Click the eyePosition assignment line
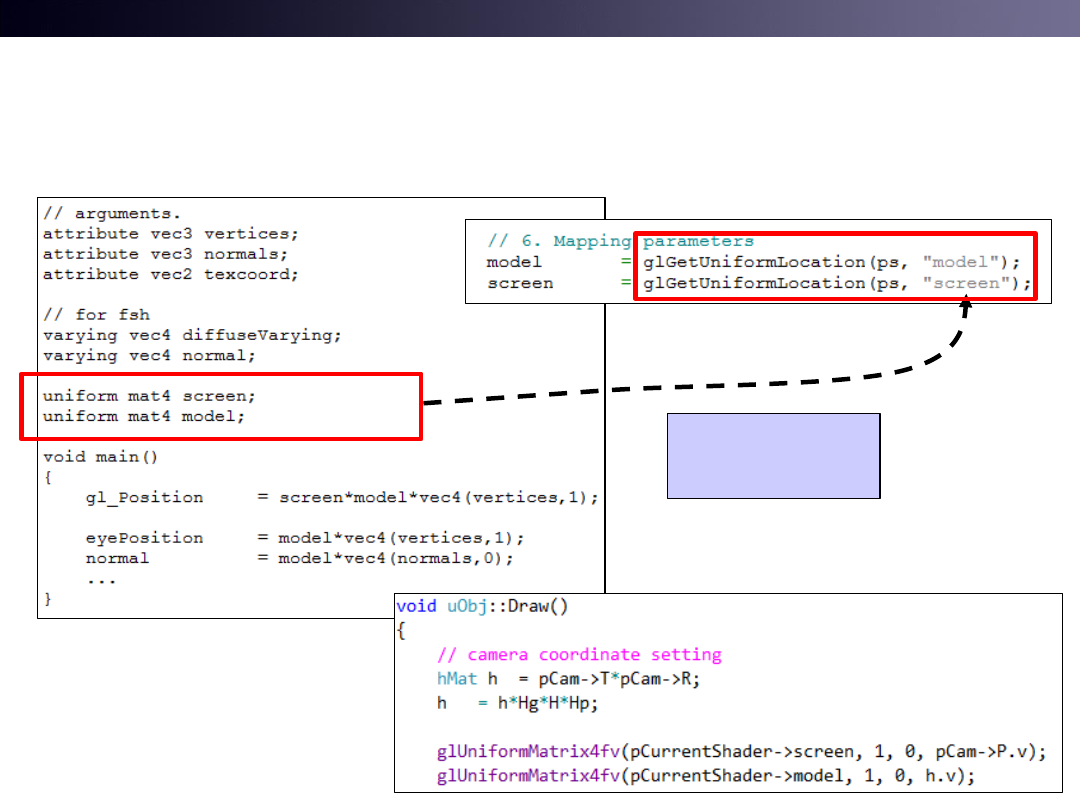Screen dimensions: 1080x810 pos(304,538)
